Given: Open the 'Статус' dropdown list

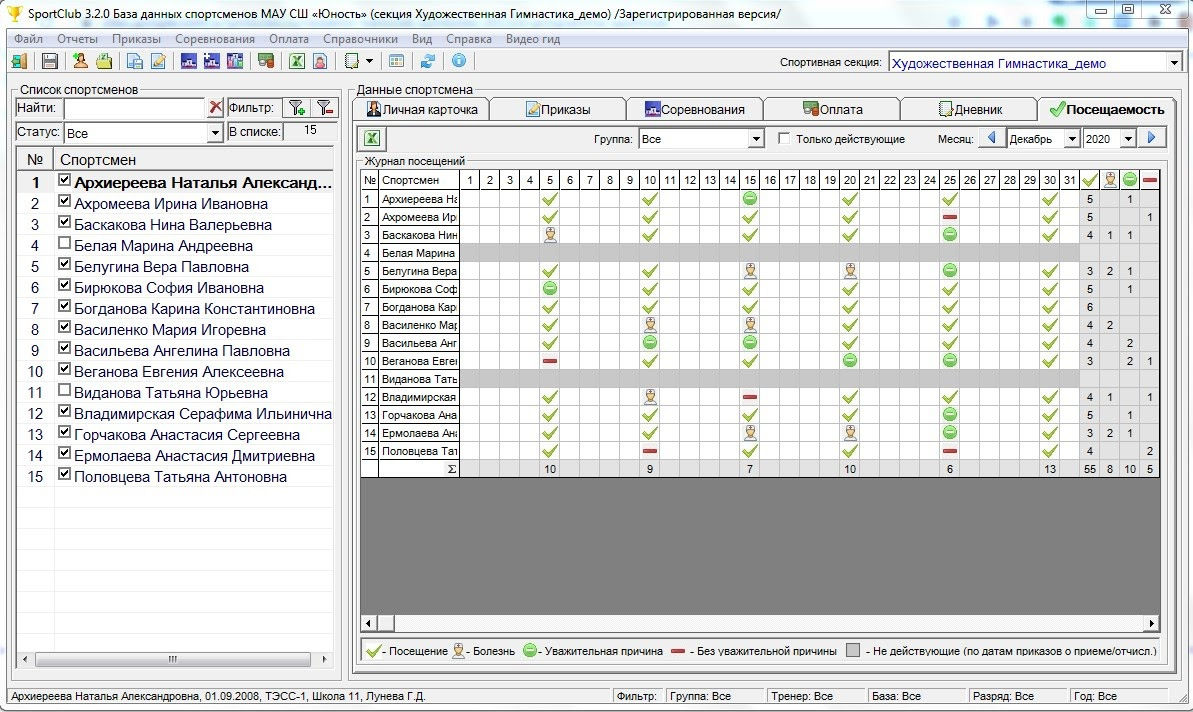Looking at the screenshot, I should (x=215, y=133).
